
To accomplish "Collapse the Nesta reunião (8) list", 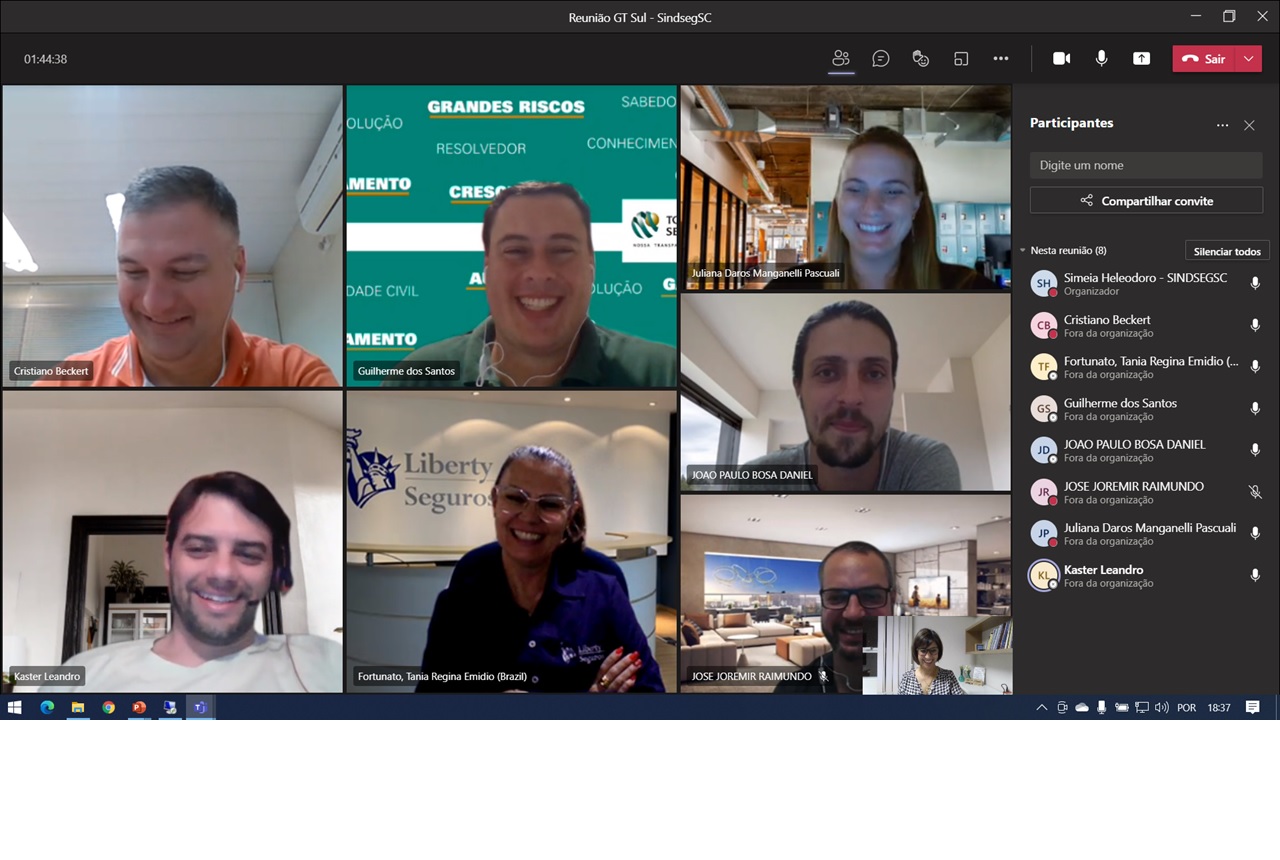I will [x=1023, y=251].
